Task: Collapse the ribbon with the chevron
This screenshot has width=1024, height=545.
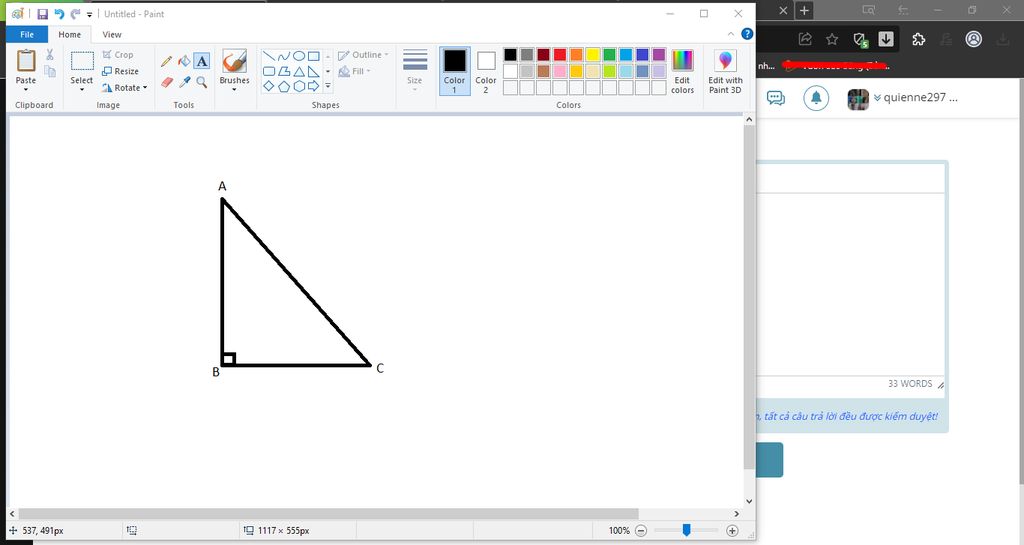Action: [731, 34]
